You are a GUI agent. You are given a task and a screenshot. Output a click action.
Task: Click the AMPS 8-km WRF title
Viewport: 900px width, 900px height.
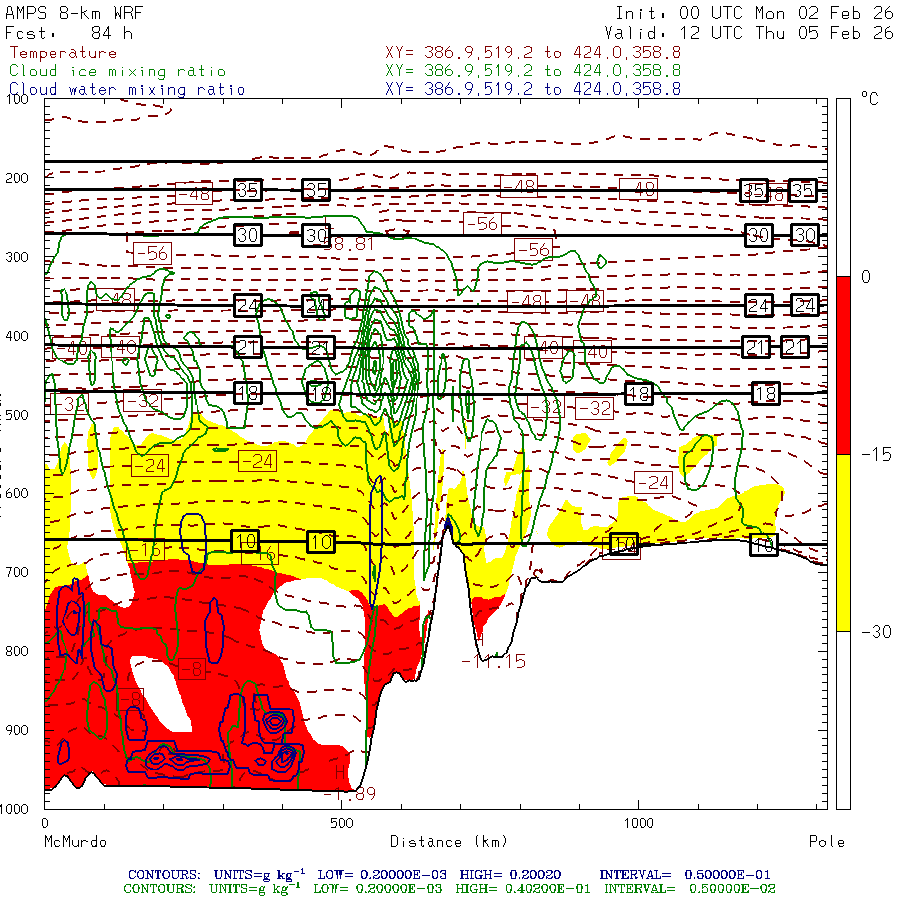tap(74, 13)
